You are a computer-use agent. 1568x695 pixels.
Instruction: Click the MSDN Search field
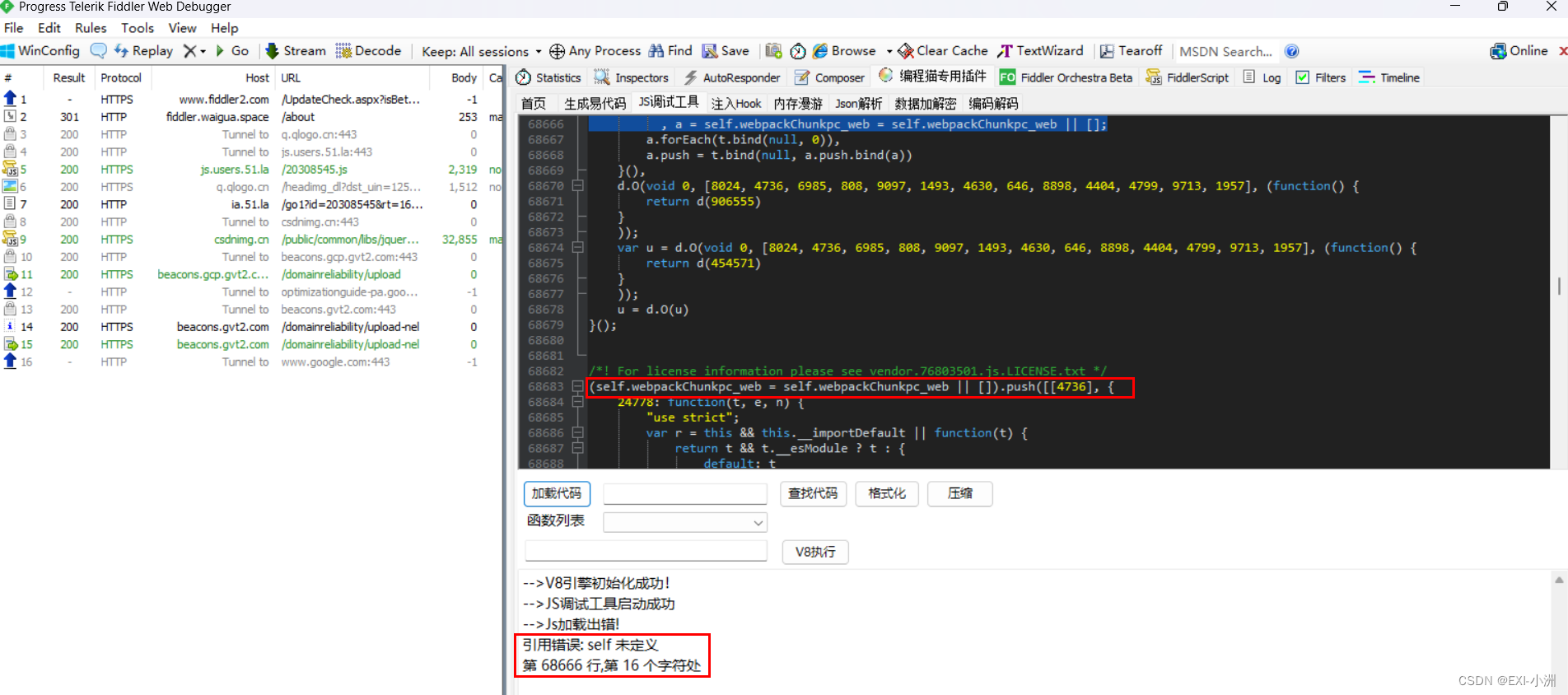click(x=1225, y=51)
